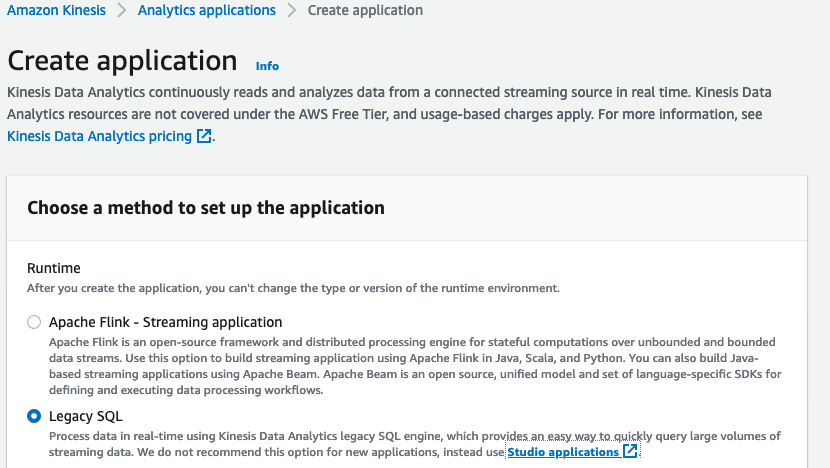Go to Analytics applications breadcrumb

(x=206, y=10)
